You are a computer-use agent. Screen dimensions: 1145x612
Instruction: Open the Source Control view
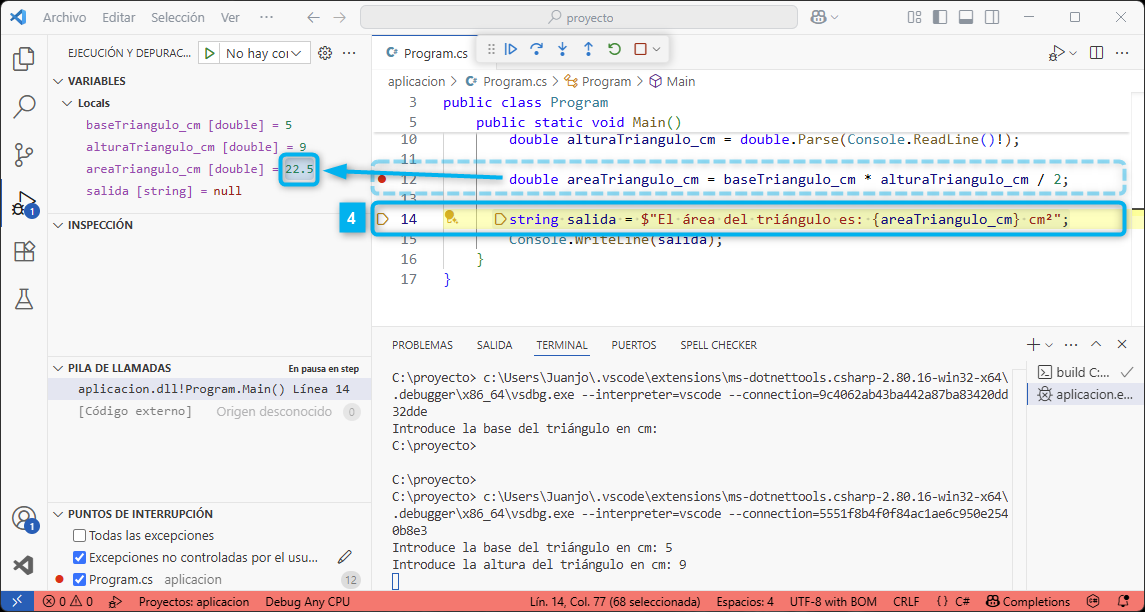pyautogui.click(x=24, y=156)
